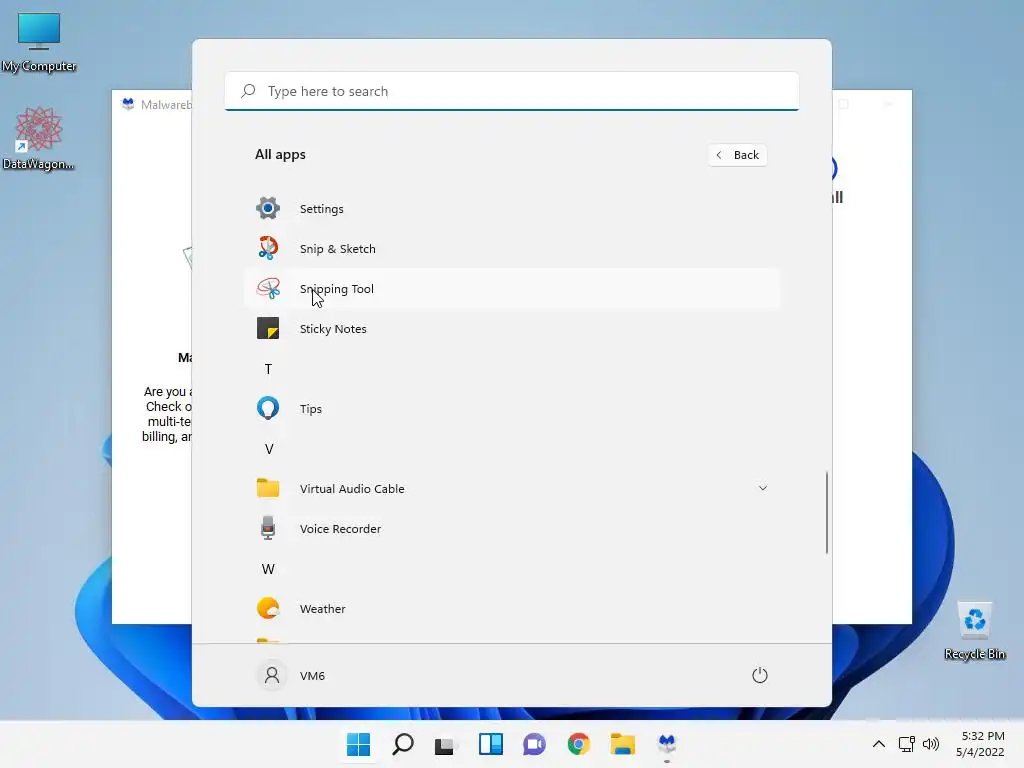Click the Sticky Notes label
Image resolution: width=1024 pixels, height=768 pixels.
[333, 328]
